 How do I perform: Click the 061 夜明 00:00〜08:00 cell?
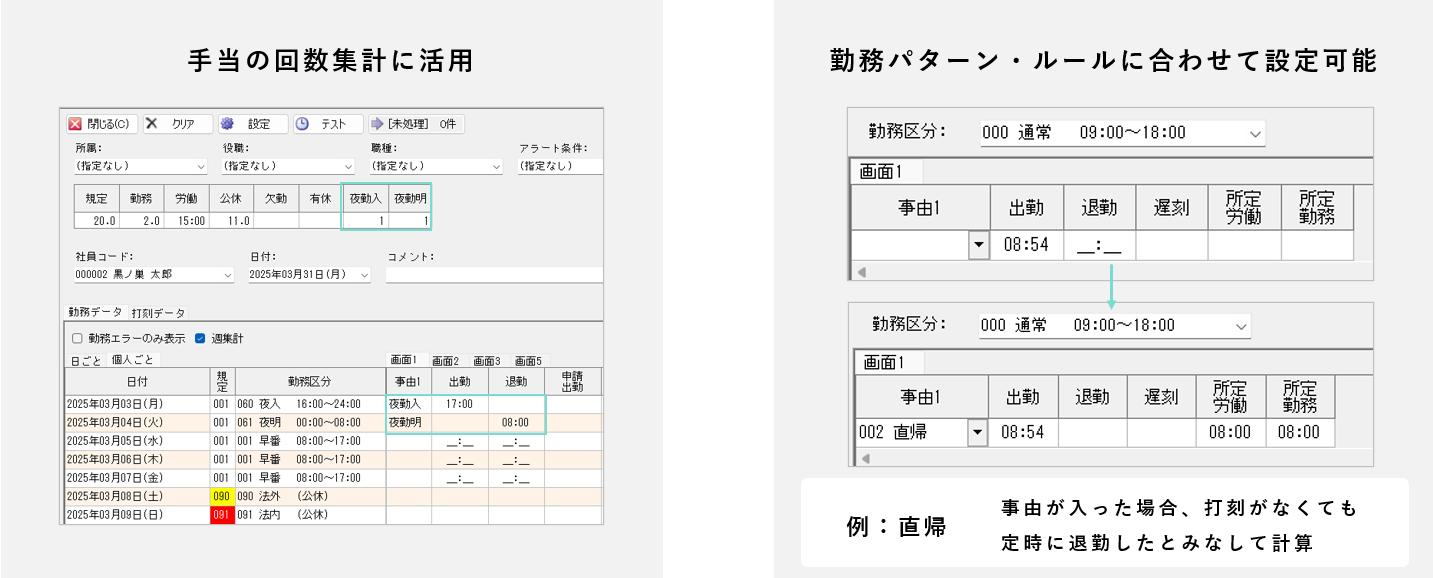click(310, 423)
